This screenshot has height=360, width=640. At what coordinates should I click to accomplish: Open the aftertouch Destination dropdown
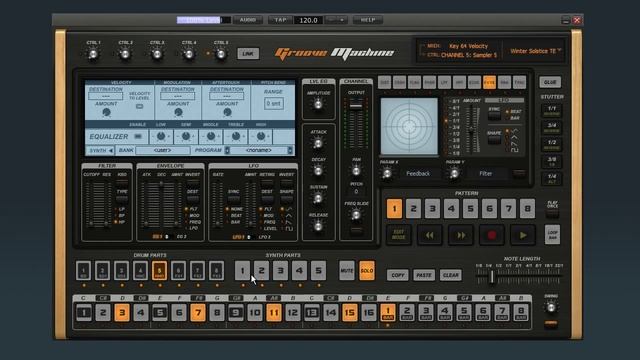(227, 96)
